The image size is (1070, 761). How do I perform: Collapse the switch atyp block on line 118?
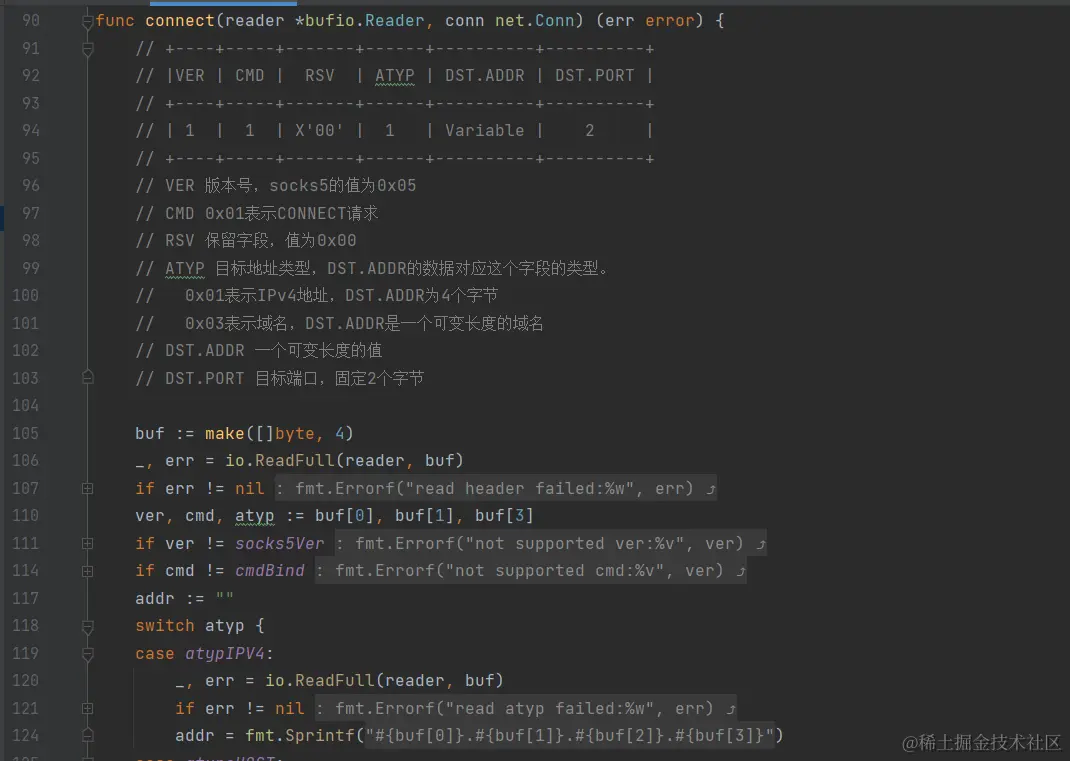click(x=87, y=626)
